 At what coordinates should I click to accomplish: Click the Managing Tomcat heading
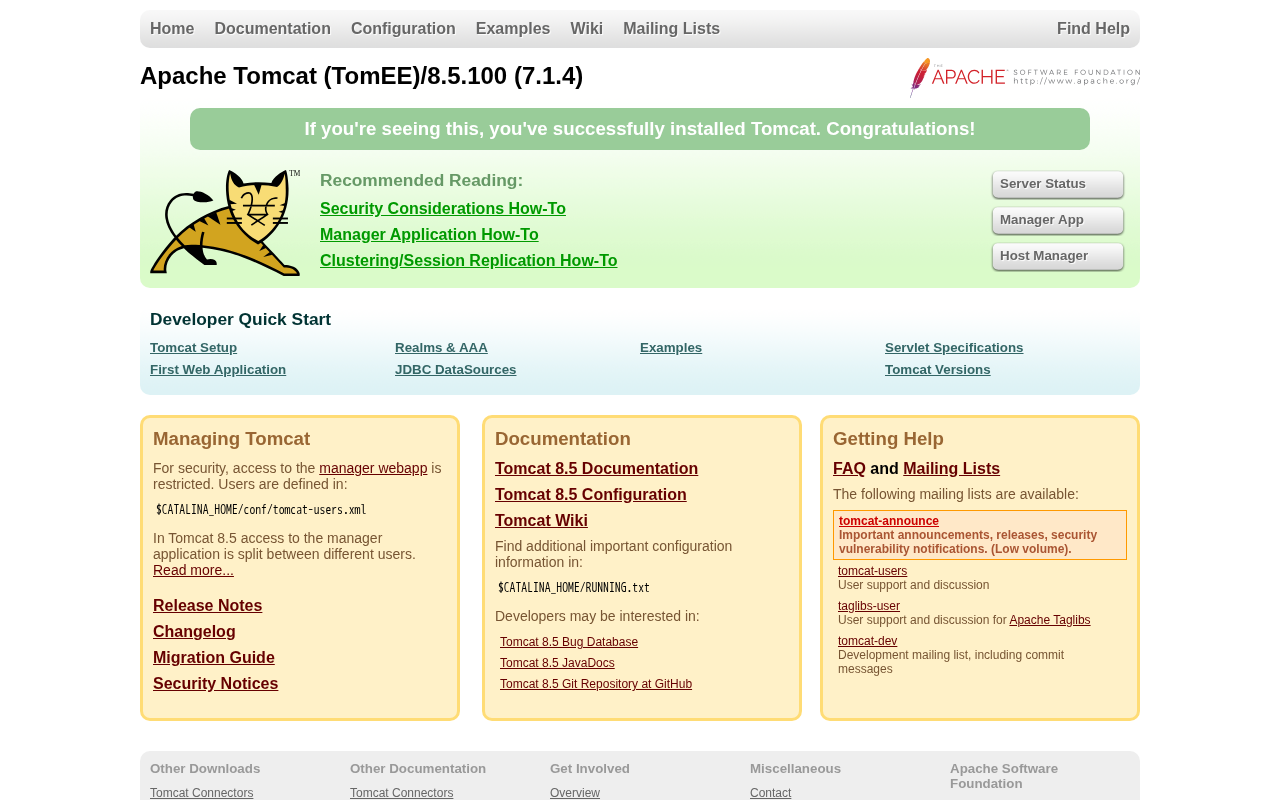[x=231, y=439]
